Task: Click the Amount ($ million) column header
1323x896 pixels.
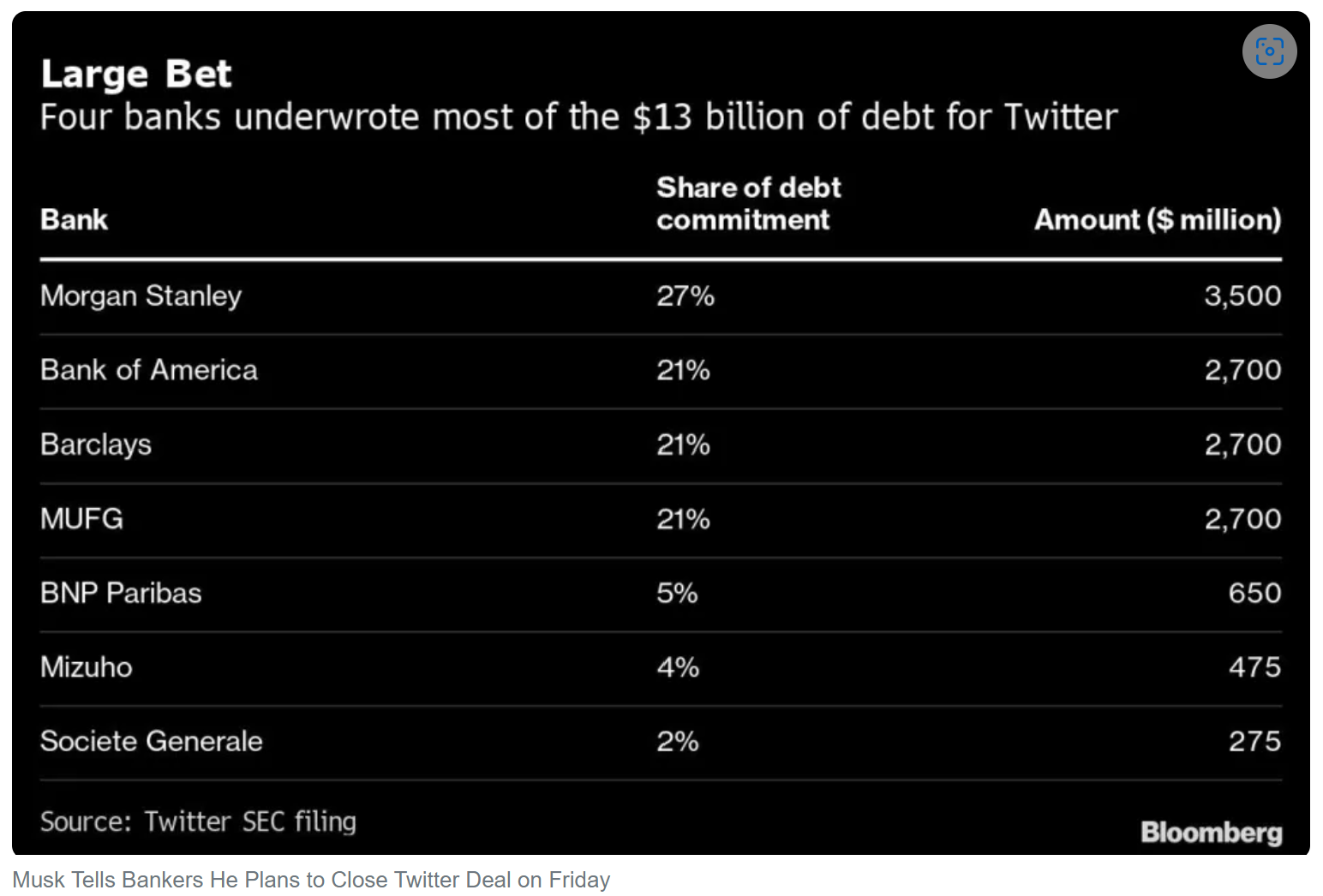Action: (1158, 220)
